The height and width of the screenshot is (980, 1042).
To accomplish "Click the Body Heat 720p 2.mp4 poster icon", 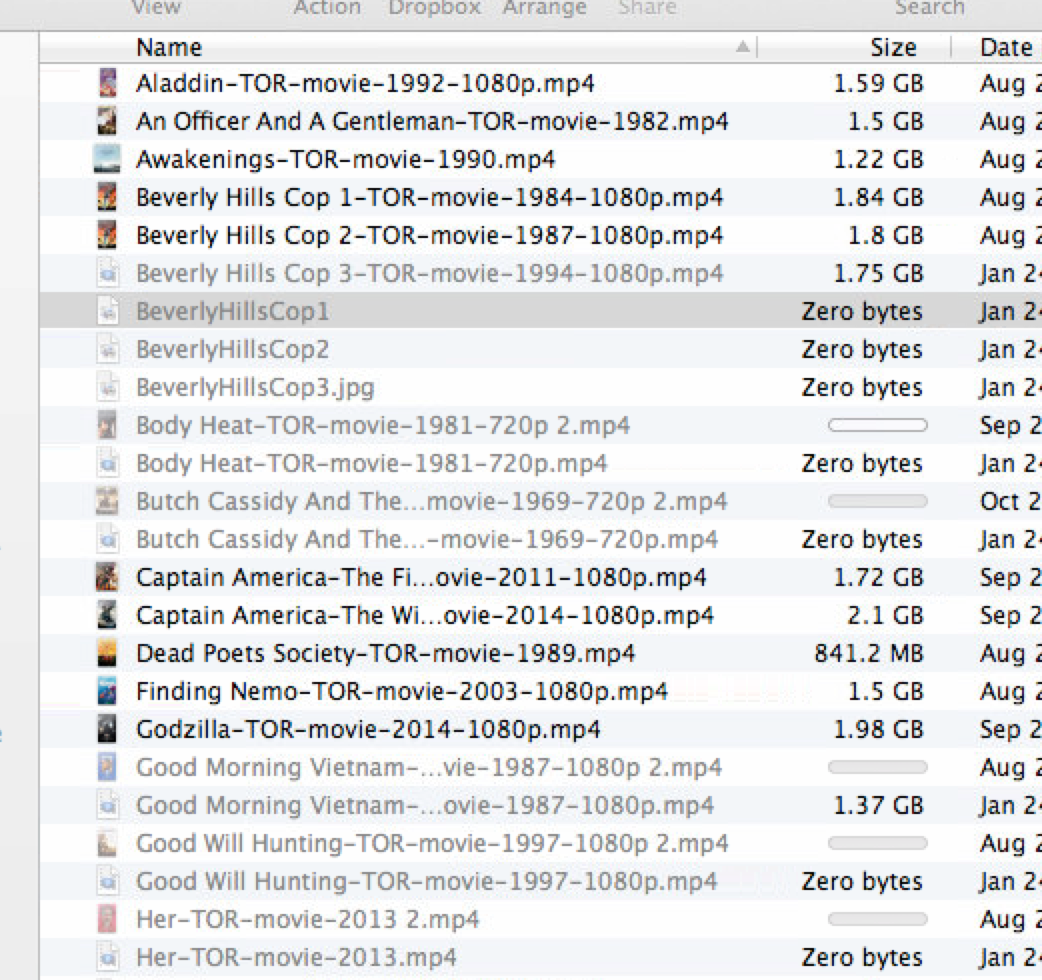I will tap(108, 425).
